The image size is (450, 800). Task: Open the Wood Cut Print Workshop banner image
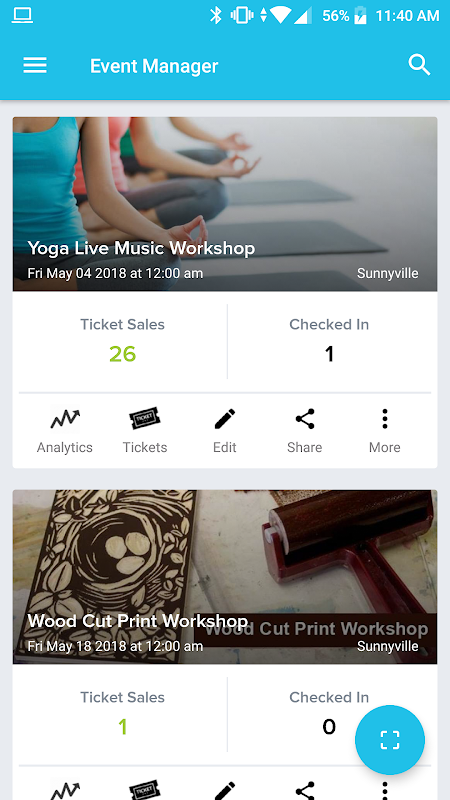[x=225, y=577]
